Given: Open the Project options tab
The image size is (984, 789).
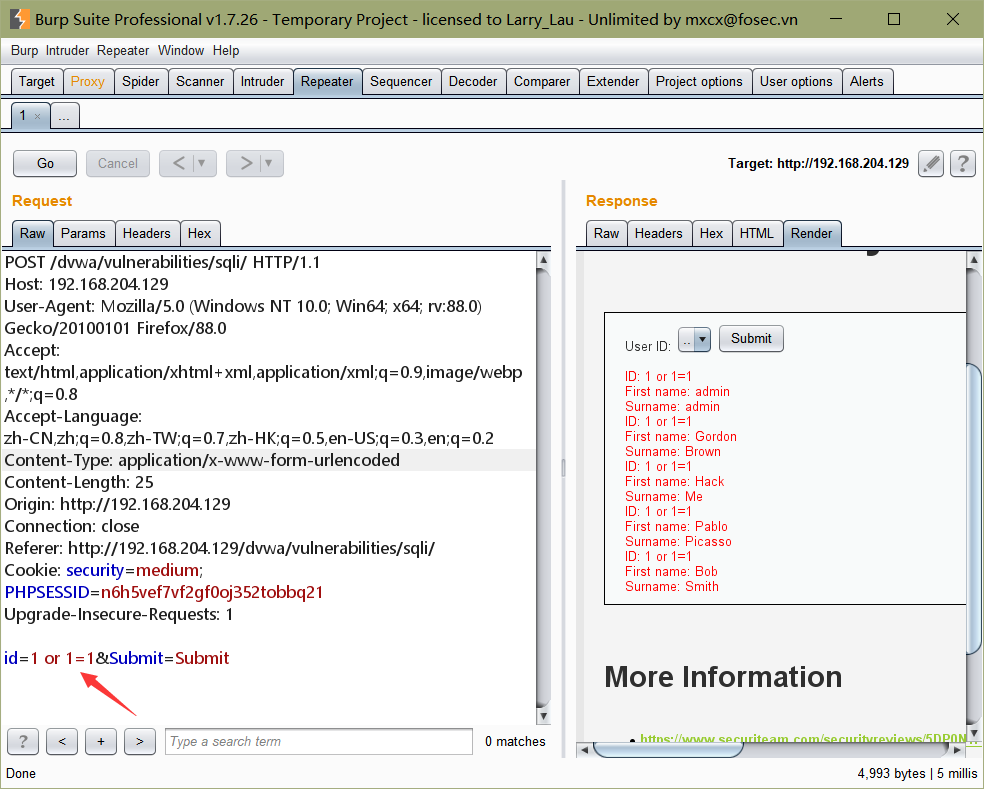Looking at the screenshot, I should [x=699, y=82].
